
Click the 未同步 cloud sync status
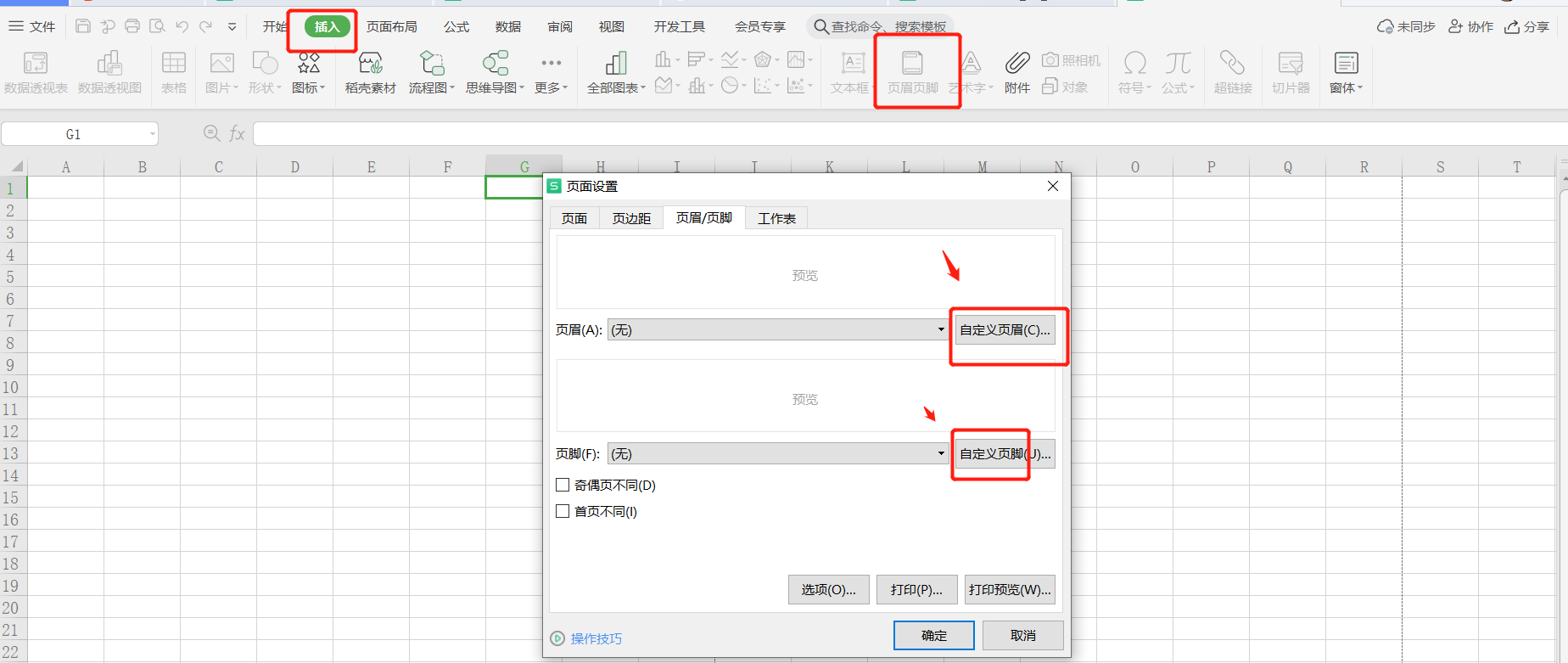click(1406, 26)
